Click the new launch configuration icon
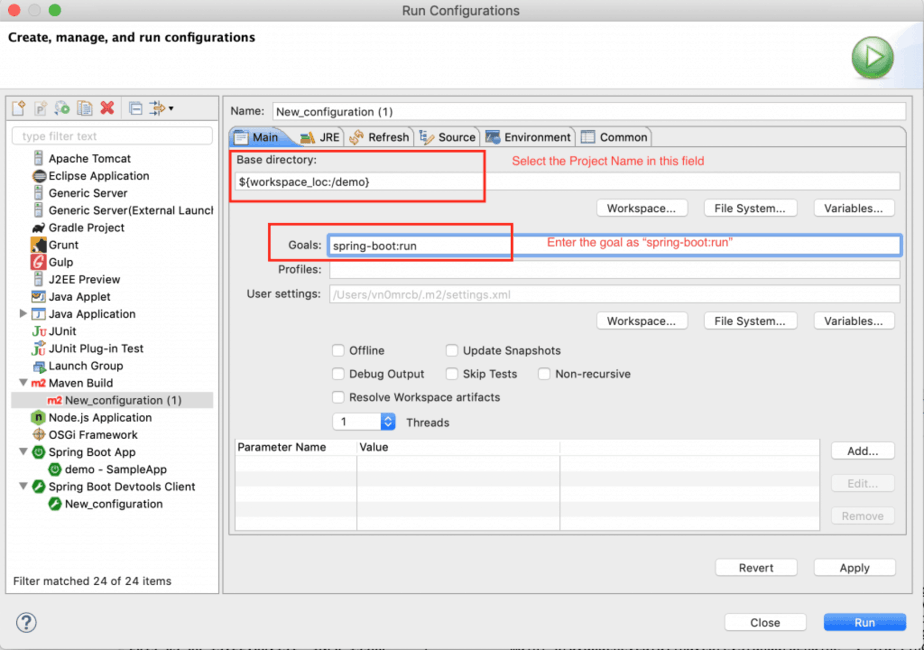The image size is (924, 650). [x=18, y=108]
